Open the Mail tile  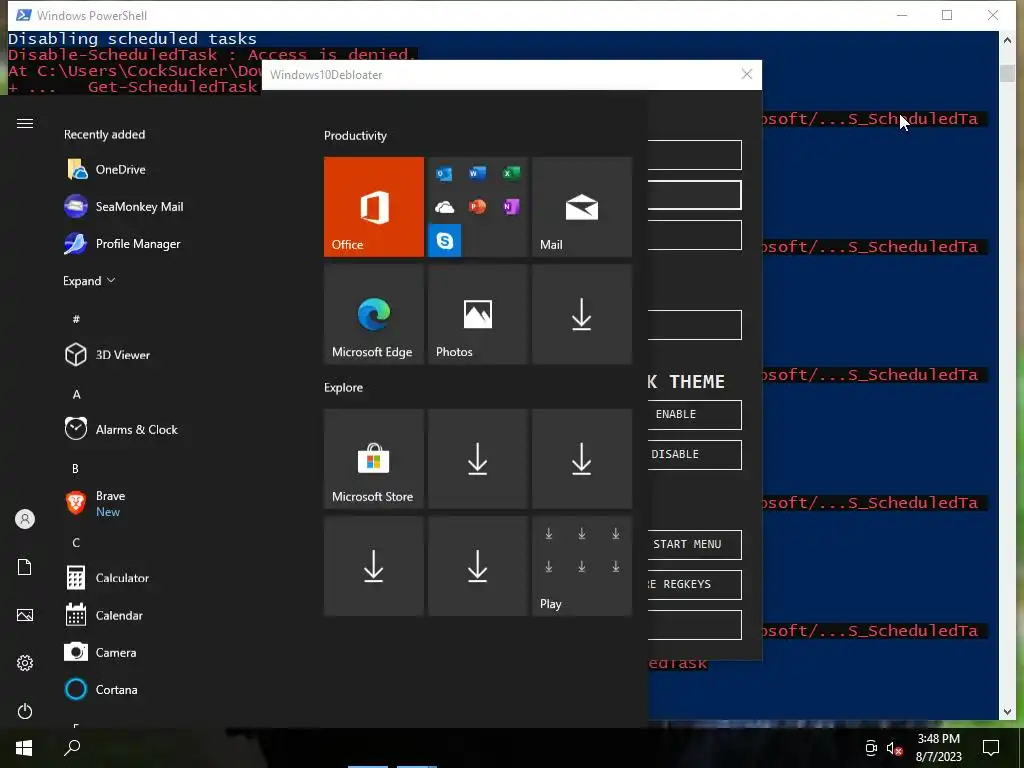(582, 206)
